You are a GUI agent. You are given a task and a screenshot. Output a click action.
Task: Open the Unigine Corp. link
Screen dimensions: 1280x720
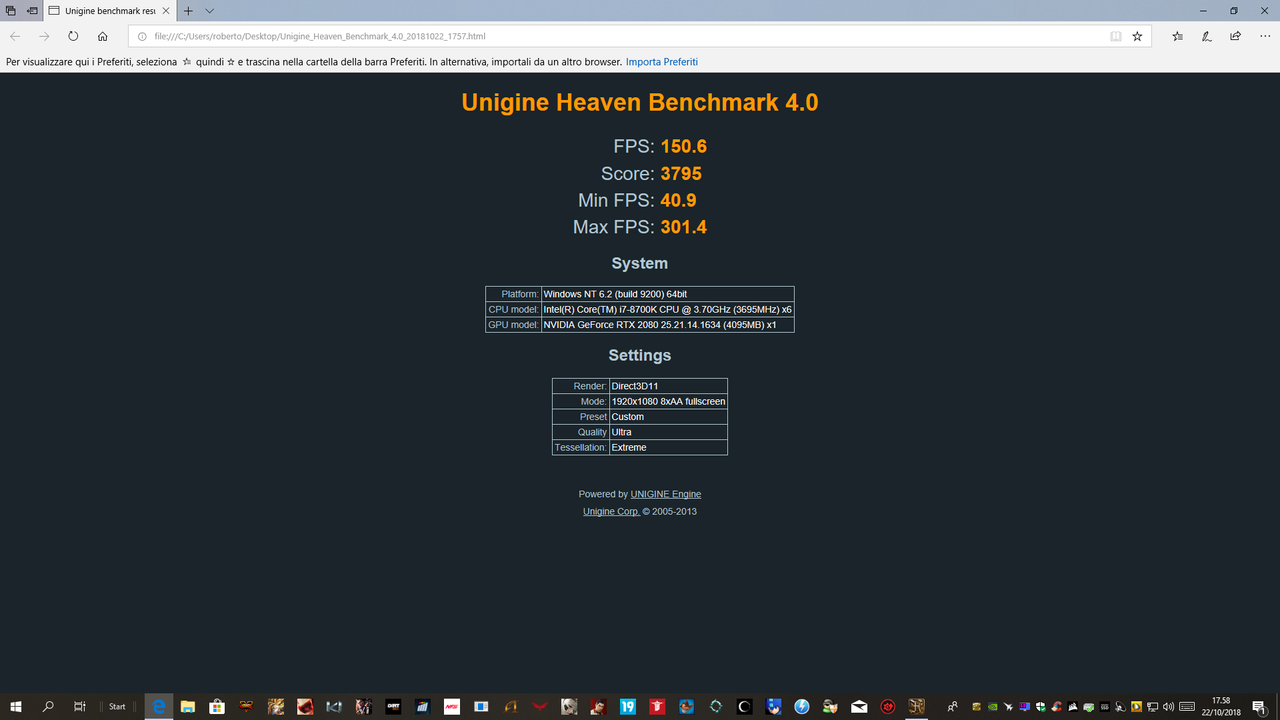(x=611, y=511)
